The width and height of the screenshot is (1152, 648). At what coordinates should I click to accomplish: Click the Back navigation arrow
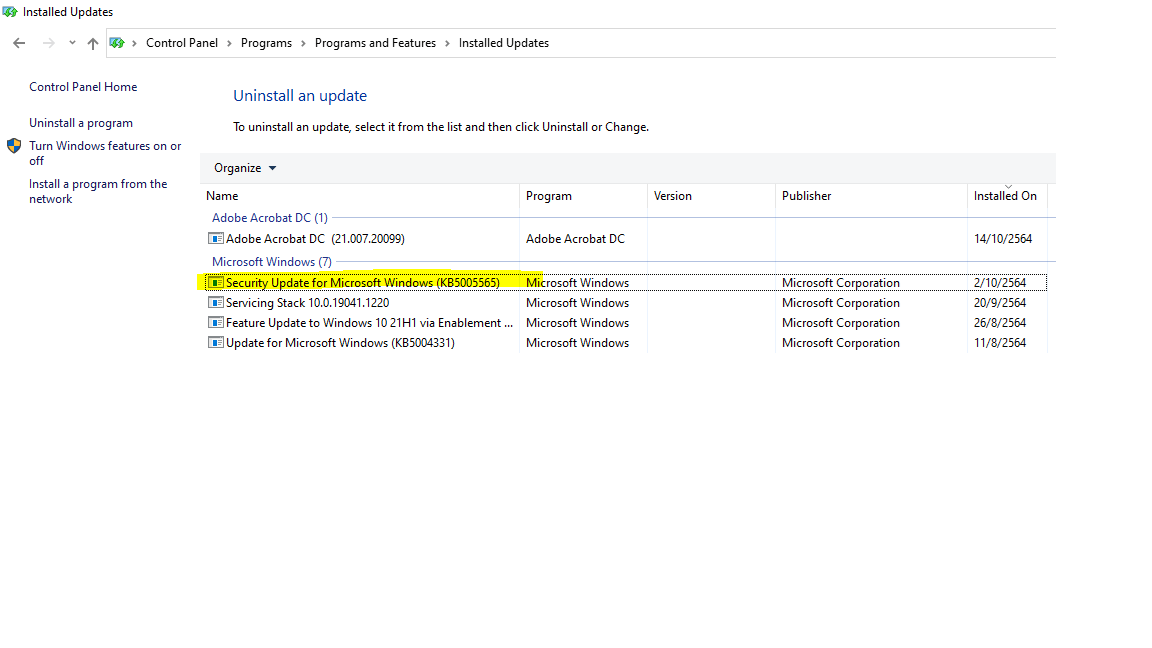(19, 43)
